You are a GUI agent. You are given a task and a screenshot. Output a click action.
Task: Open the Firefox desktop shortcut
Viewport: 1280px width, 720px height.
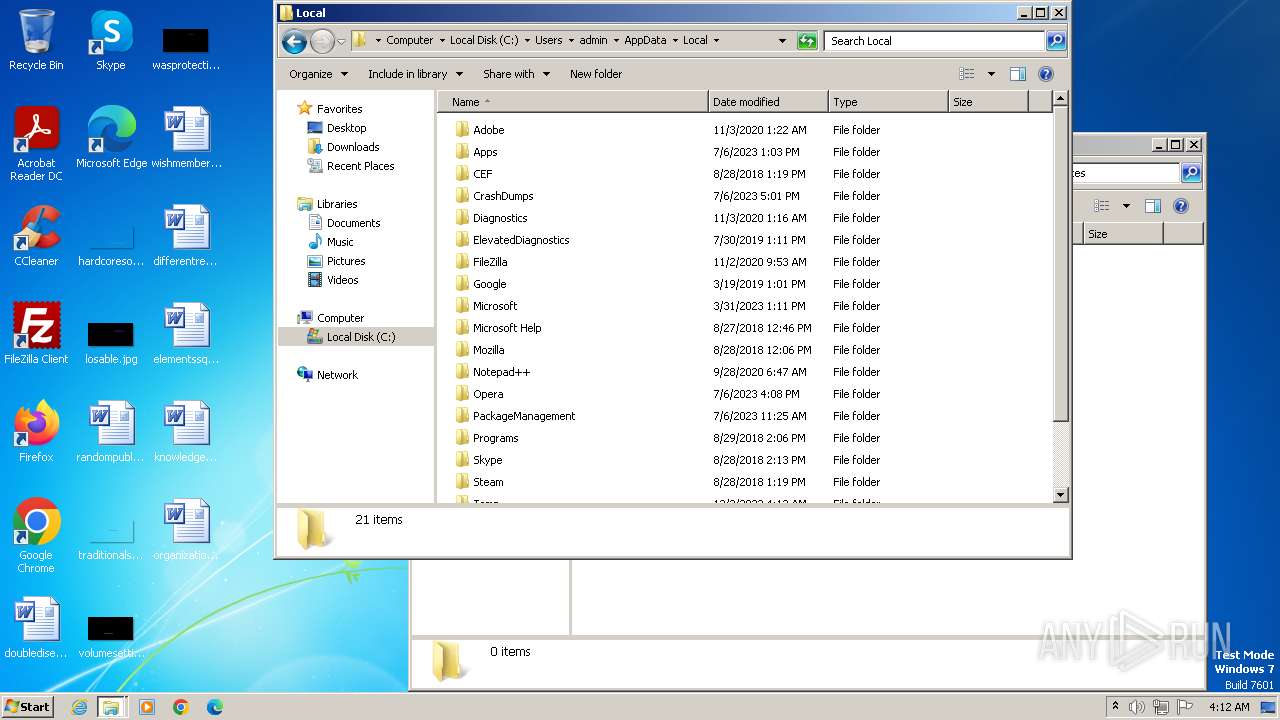tap(36, 432)
